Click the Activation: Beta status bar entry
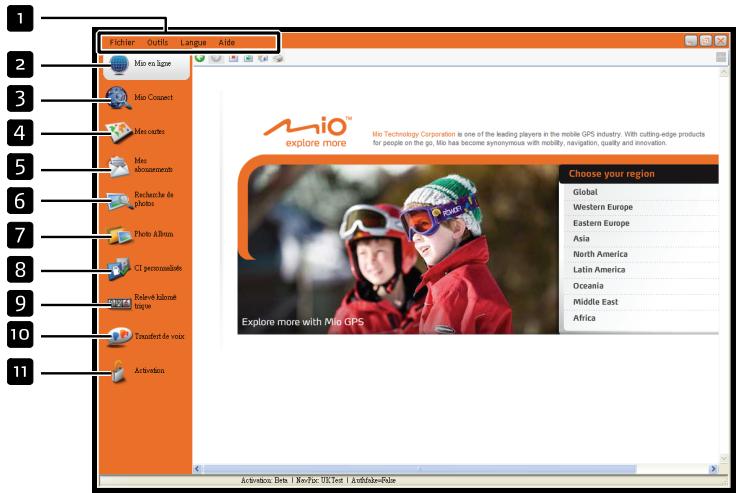Viewport: 737px width, 493px height. 264,480
